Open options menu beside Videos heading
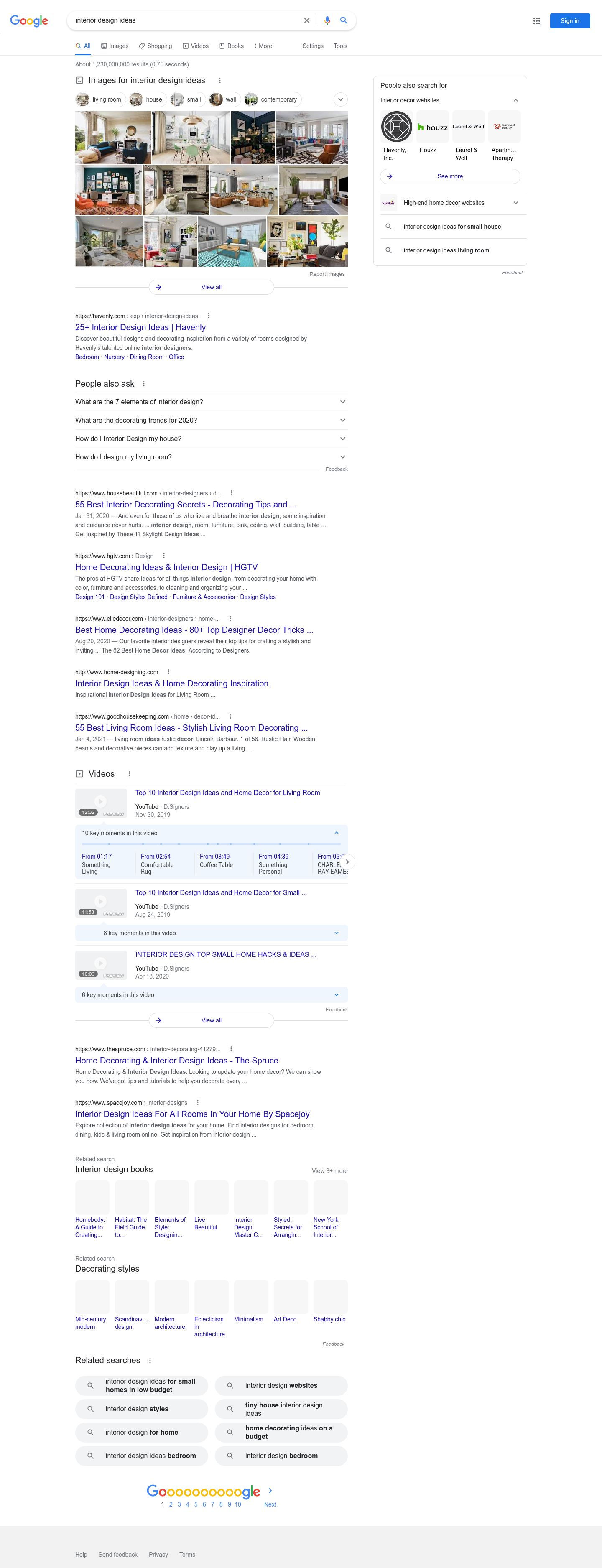The width and height of the screenshot is (602, 1568). click(x=129, y=774)
